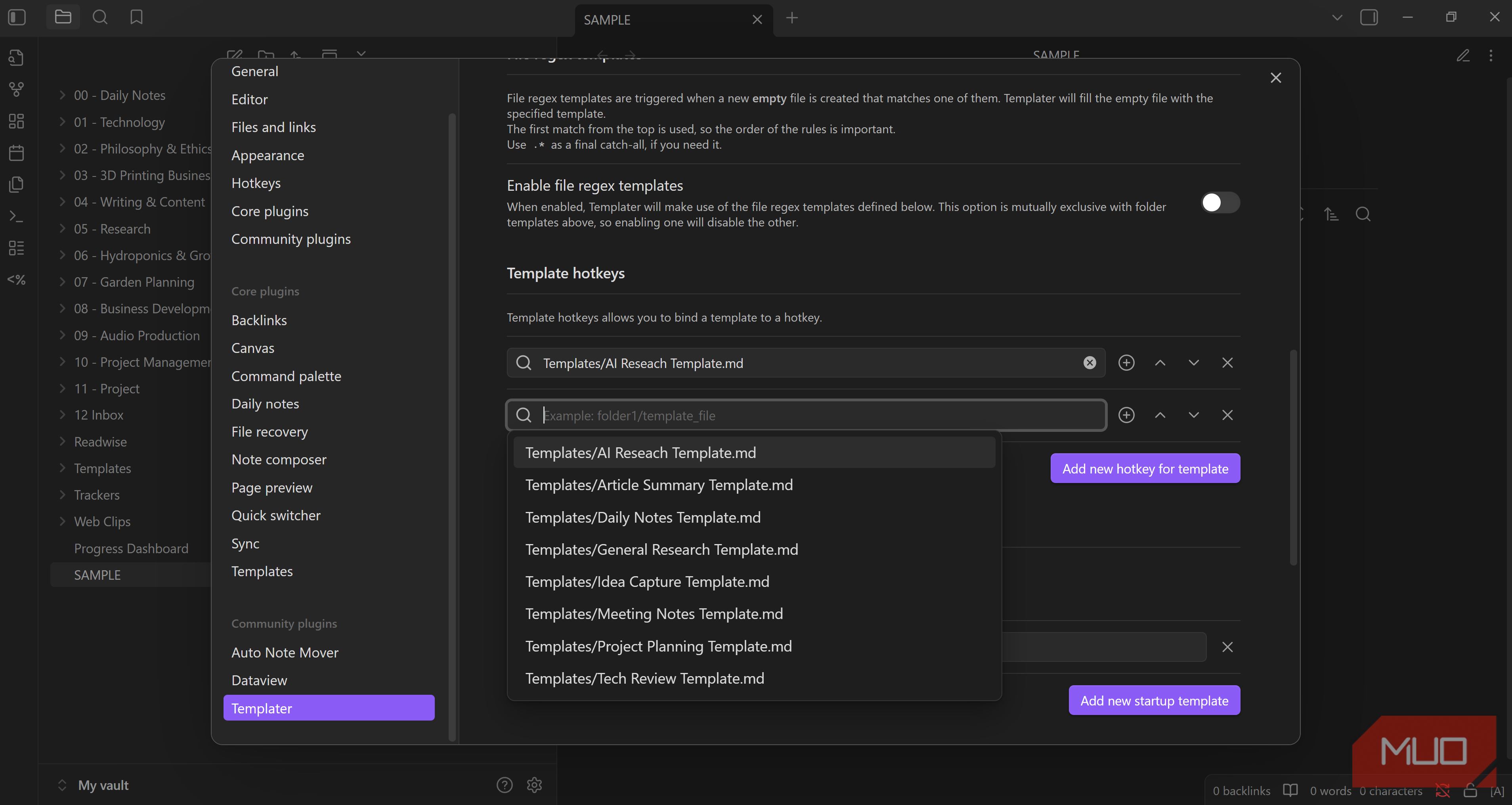This screenshot has width=1512, height=805.
Task: Remove the startup template row
Action: [1227, 647]
